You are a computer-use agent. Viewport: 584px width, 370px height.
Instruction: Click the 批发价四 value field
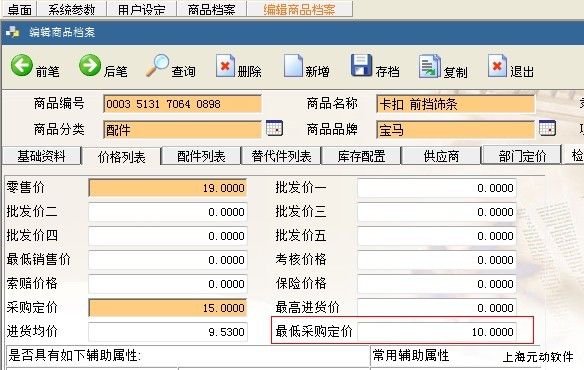click(168, 236)
